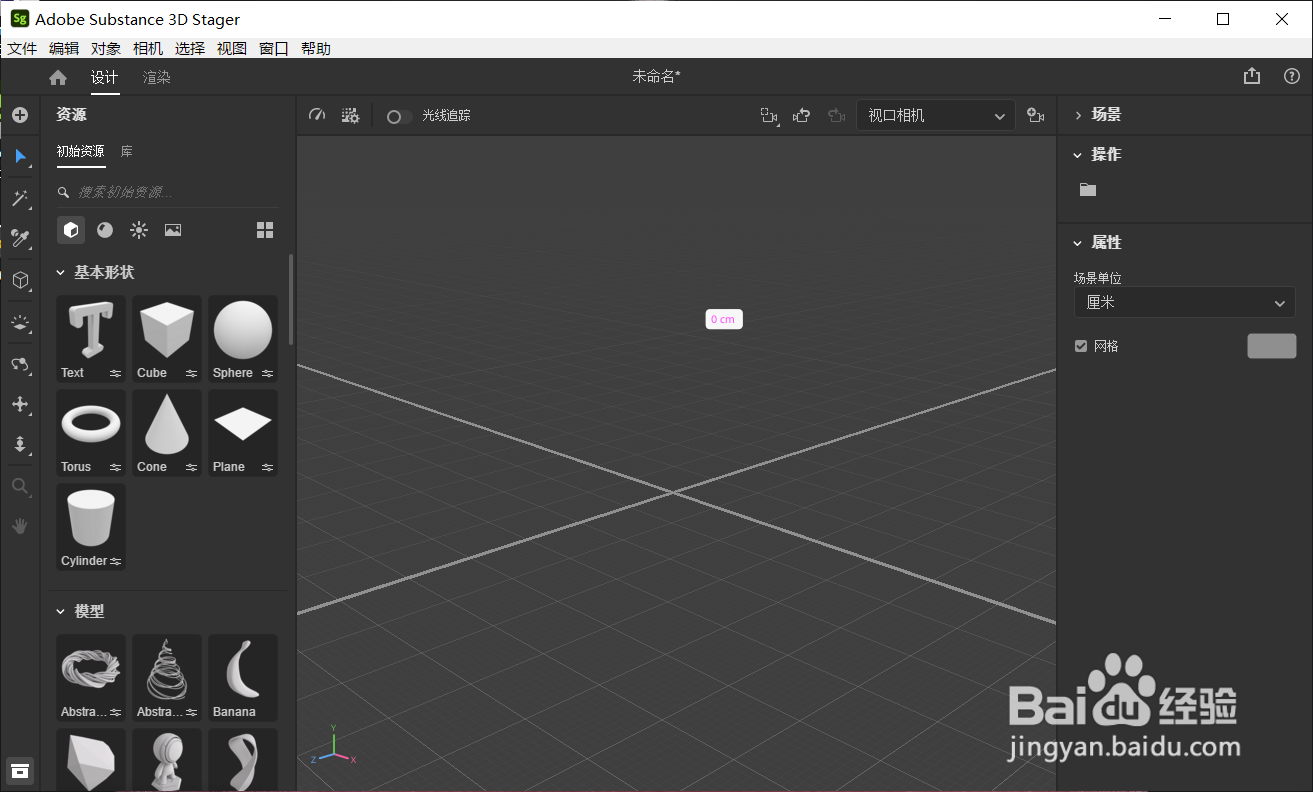Activate the environment lighting tool

pos(20,322)
